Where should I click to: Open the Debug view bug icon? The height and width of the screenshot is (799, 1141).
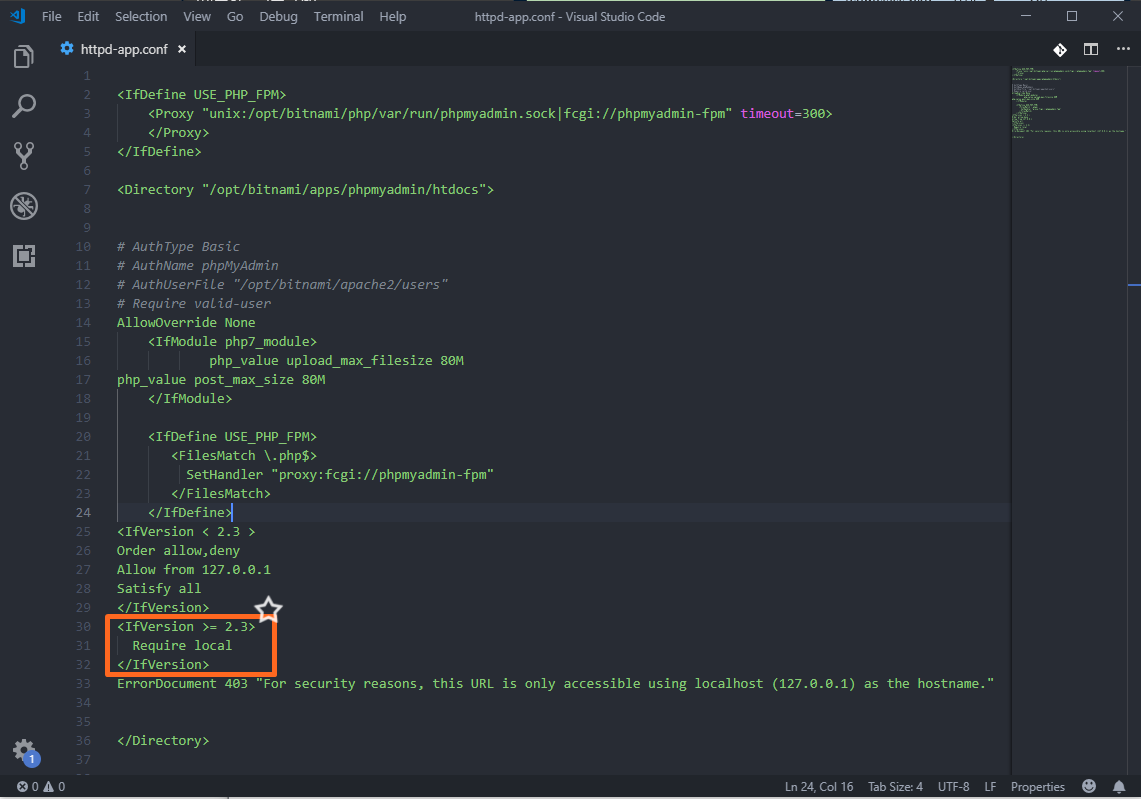point(23,206)
